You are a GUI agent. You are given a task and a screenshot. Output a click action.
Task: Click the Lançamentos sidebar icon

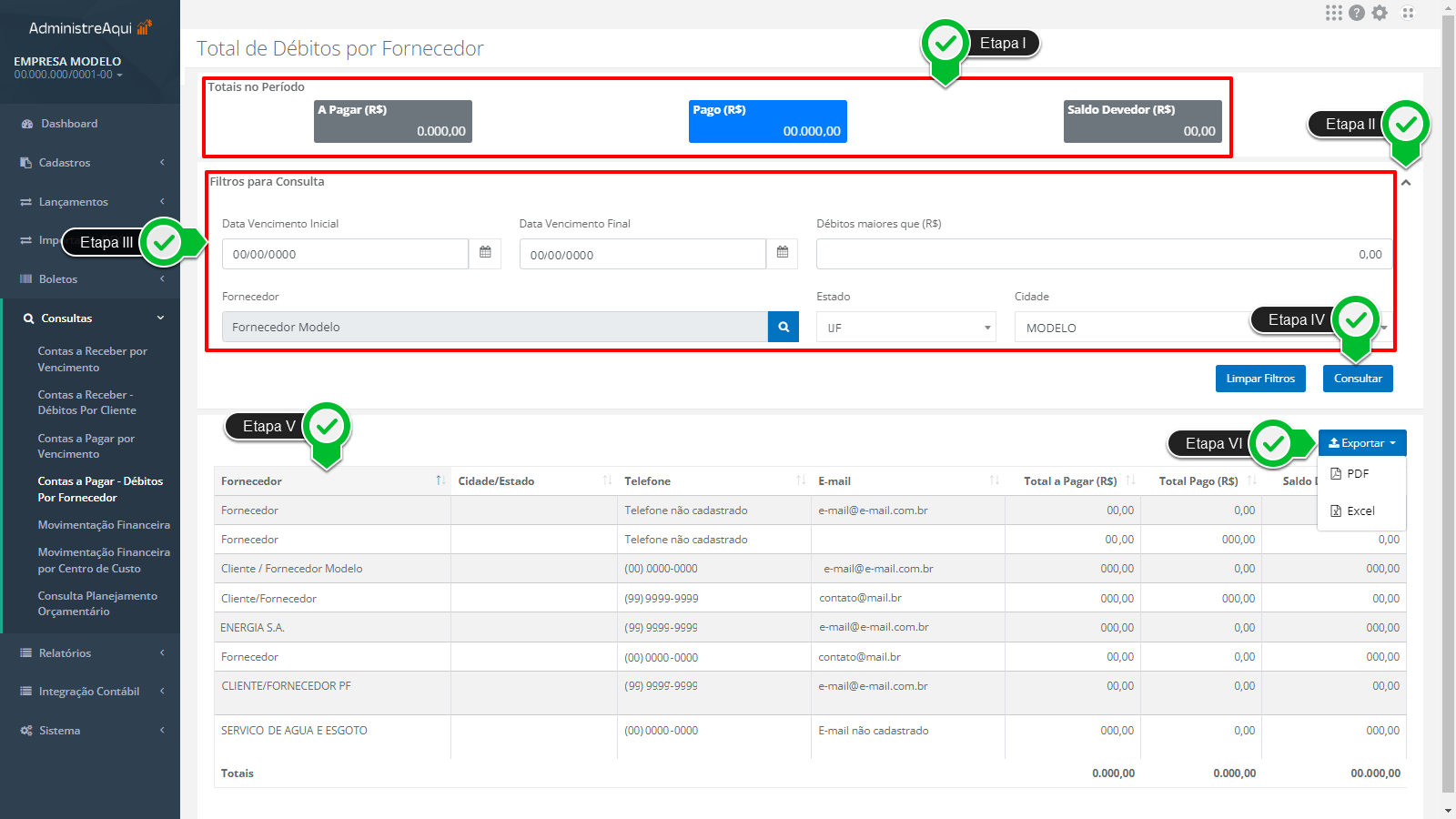pos(26,202)
